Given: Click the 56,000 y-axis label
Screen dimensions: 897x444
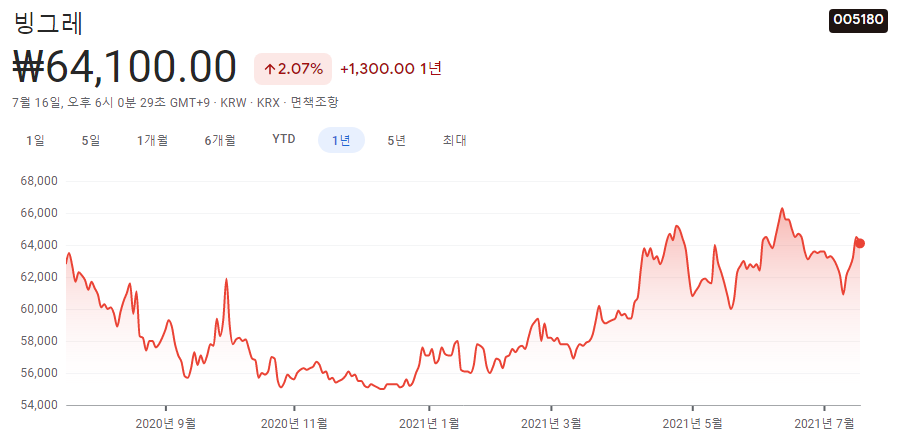Looking at the screenshot, I should coord(39,373).
